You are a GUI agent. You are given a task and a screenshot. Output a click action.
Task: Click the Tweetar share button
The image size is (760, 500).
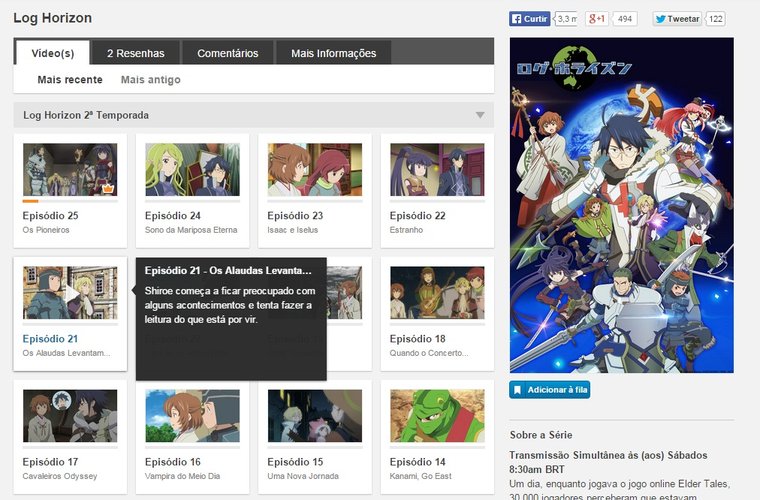tap(677, 19)
